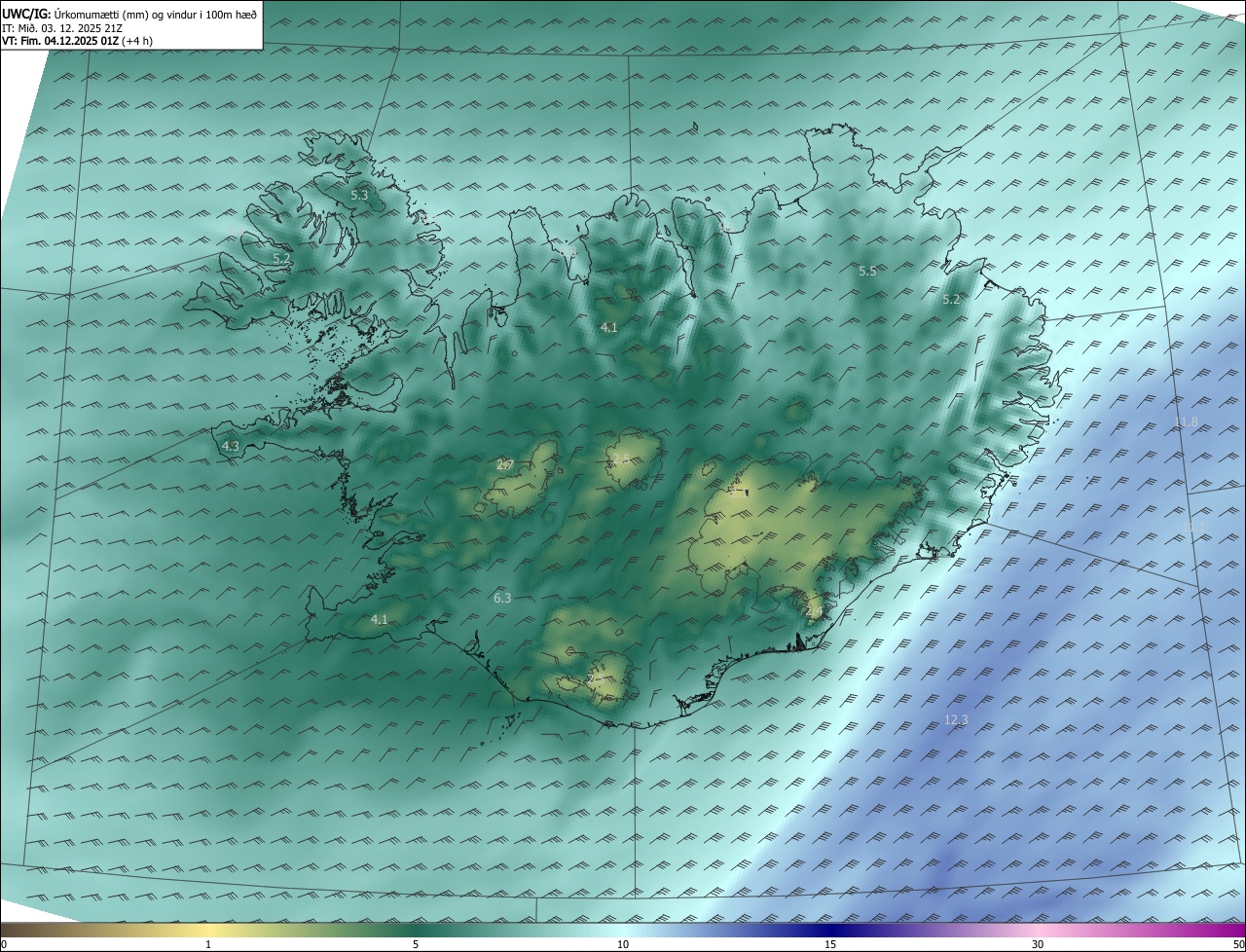Click the 15 tick on the color scale
The height and width of the screenshot is (952, 1246).
tap(830, 945)
